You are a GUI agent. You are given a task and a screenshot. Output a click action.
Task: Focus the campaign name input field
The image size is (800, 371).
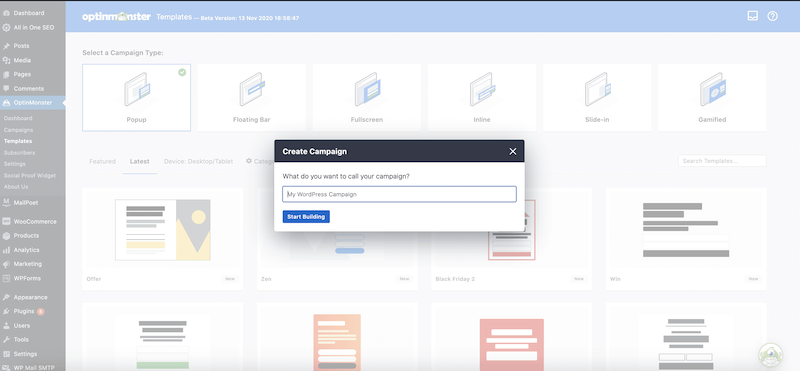click(399, 194)
